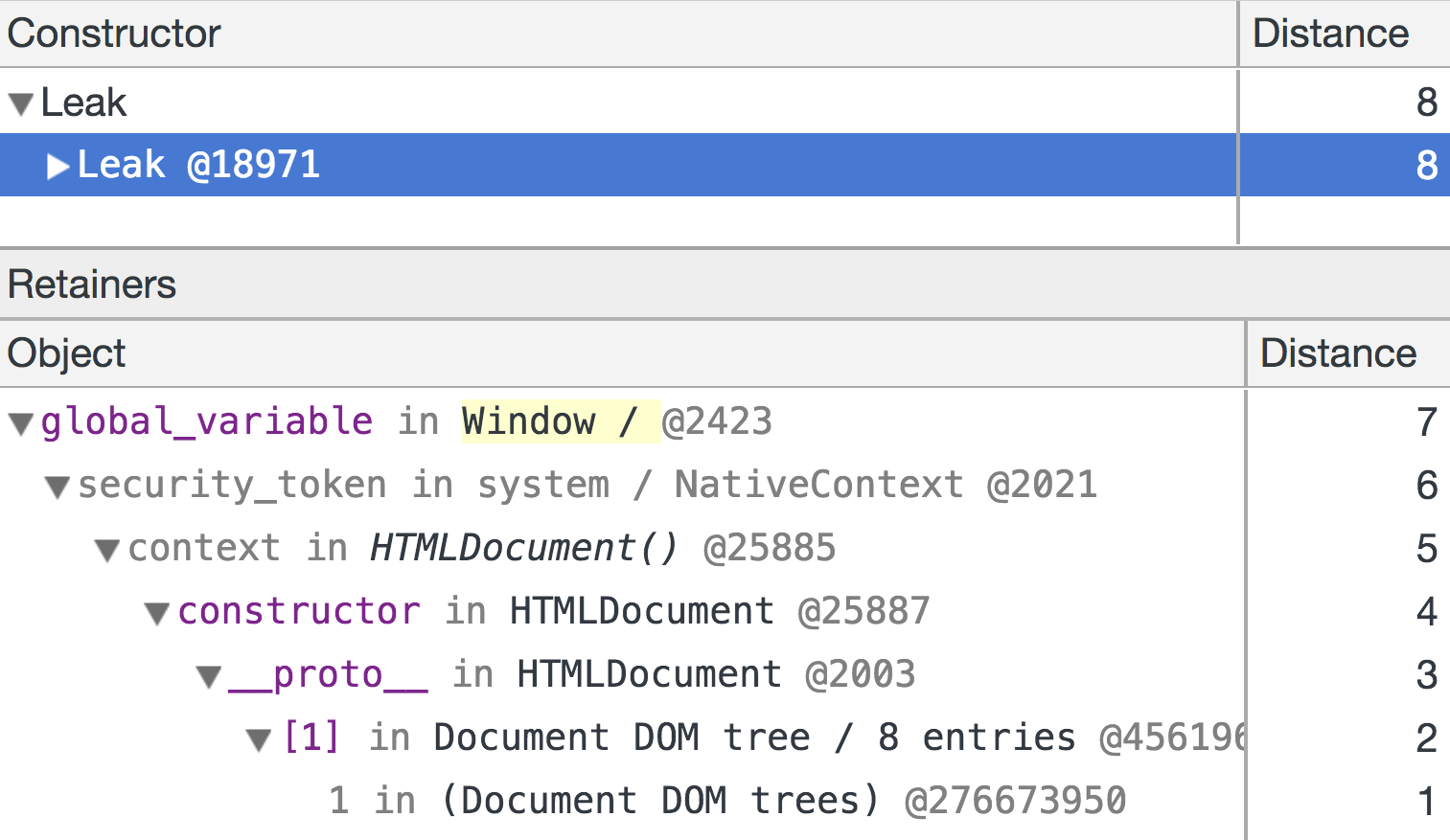Collapse the security_token retainer node
Screen dimensions: 1450x840
pos(58,487)
